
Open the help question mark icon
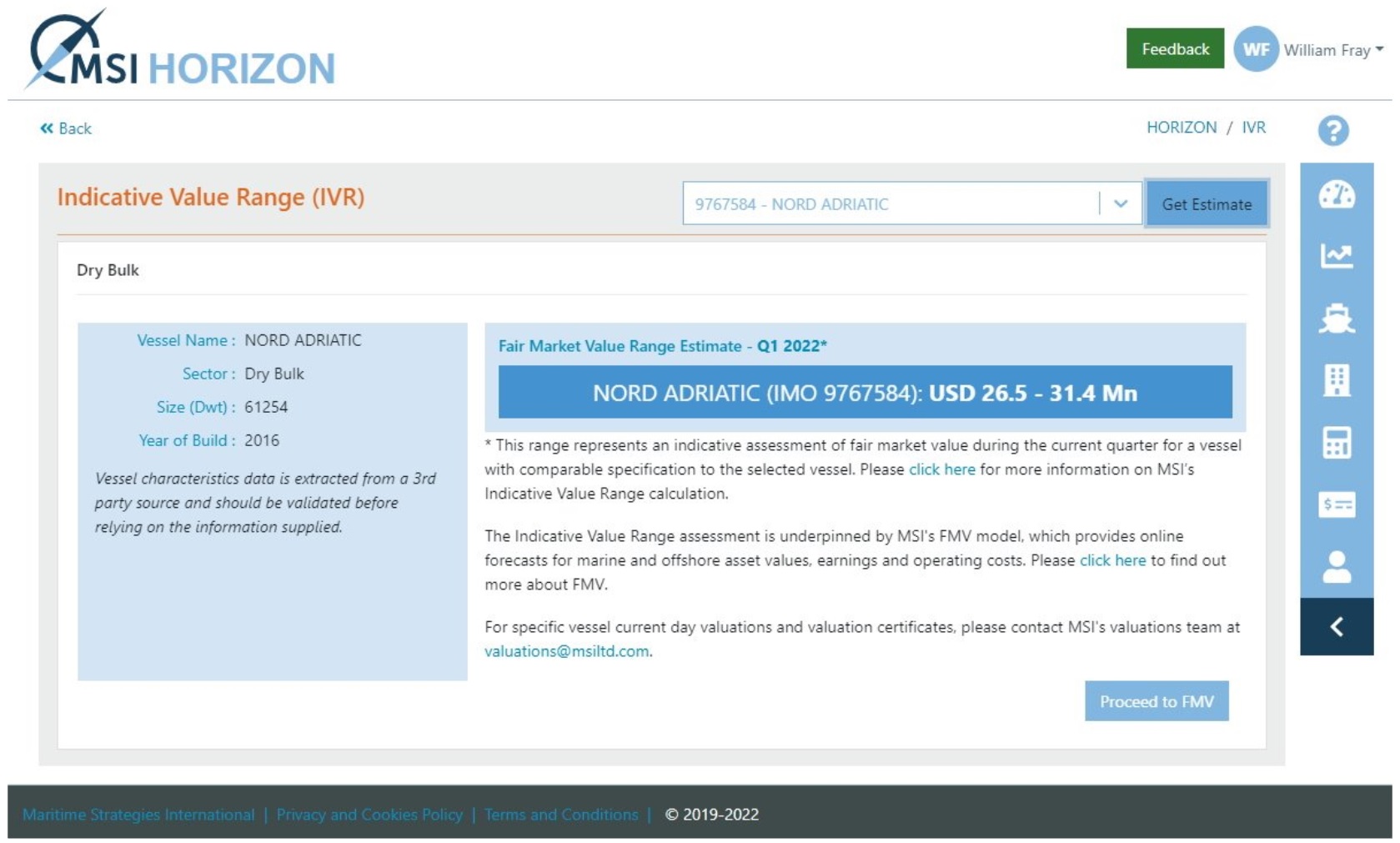point(1332,130)
